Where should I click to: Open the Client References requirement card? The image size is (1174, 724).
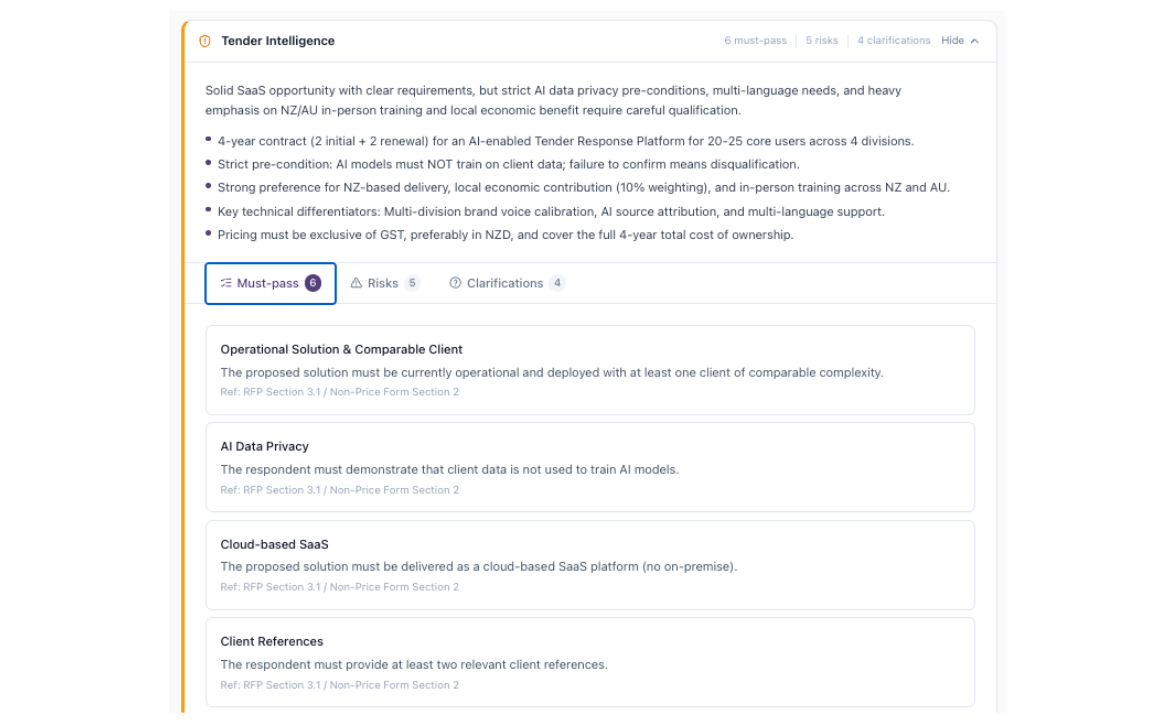click(590, 662)
